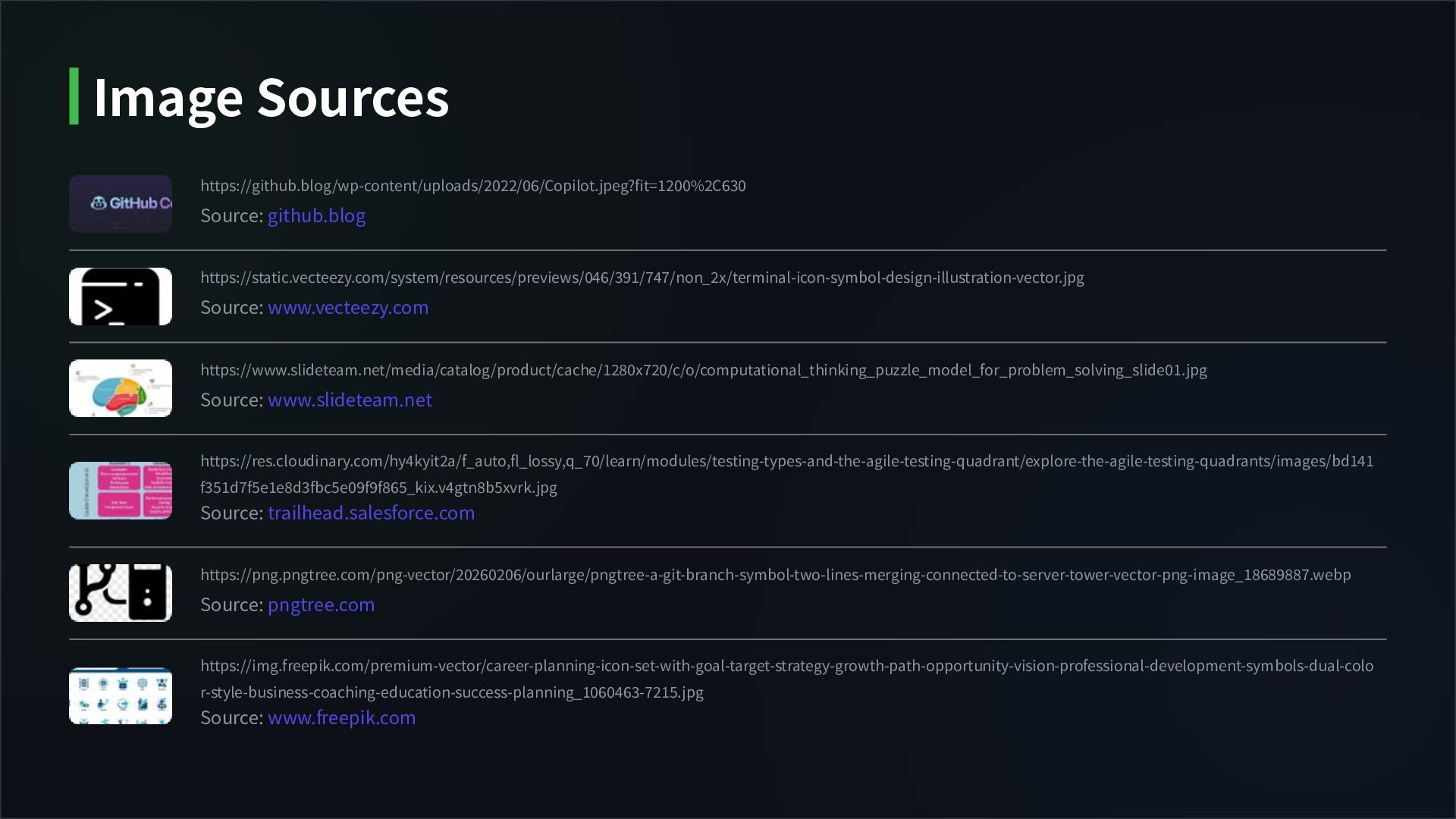1456x819 pixels.
Task: Click the res.cloudinary.com agile testing URL
Action: [787, 474]
